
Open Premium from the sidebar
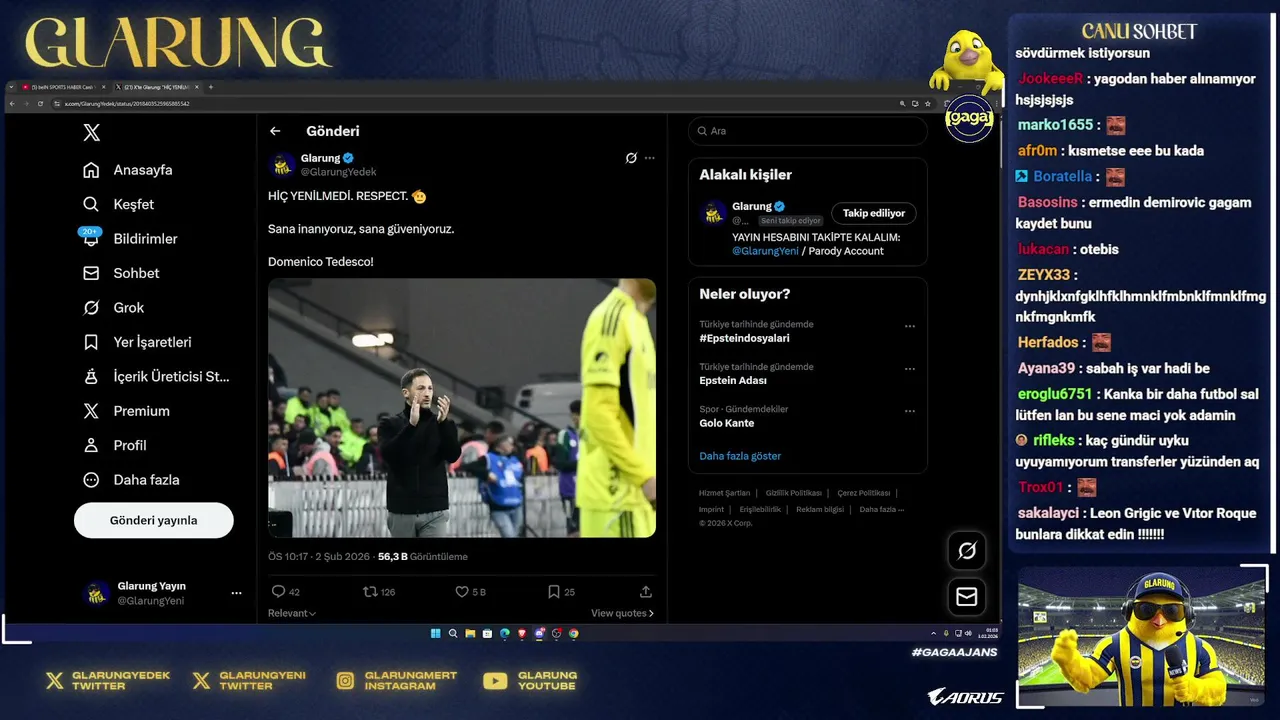coord(127,411)
